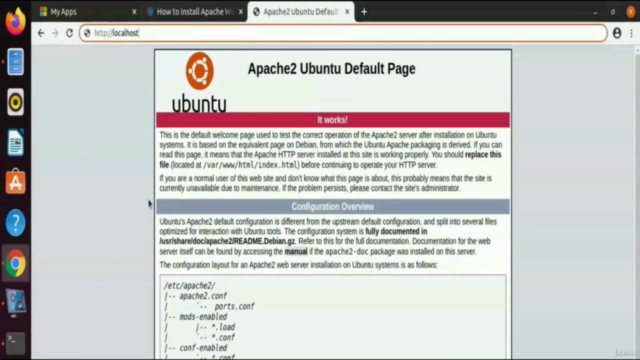Viewport: 640px width, 360px height.
Task: Click the http://localhost address bar
Action: pos(343,33)
